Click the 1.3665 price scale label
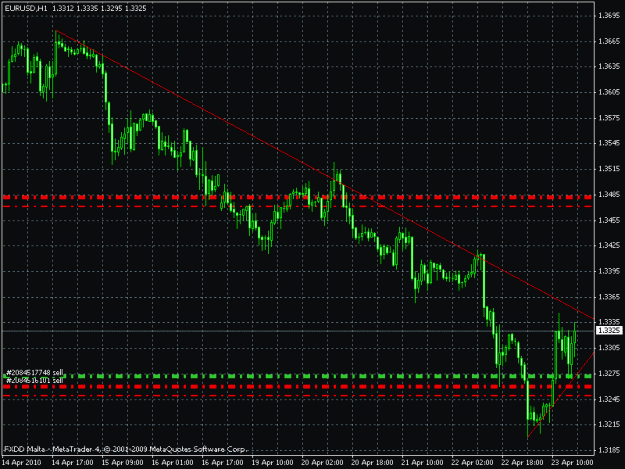 tap(609, 41)
